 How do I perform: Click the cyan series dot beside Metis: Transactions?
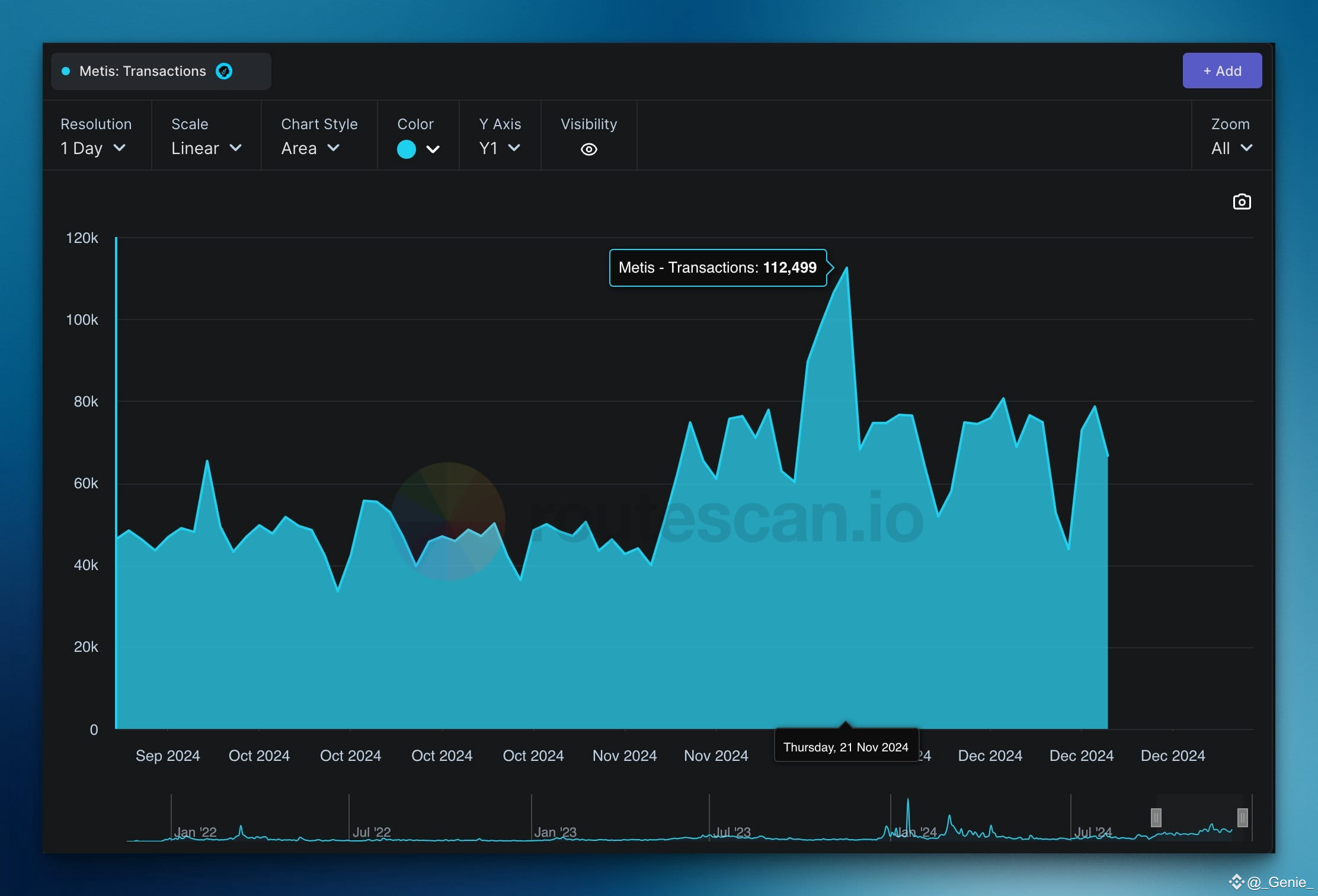(66, 71)
